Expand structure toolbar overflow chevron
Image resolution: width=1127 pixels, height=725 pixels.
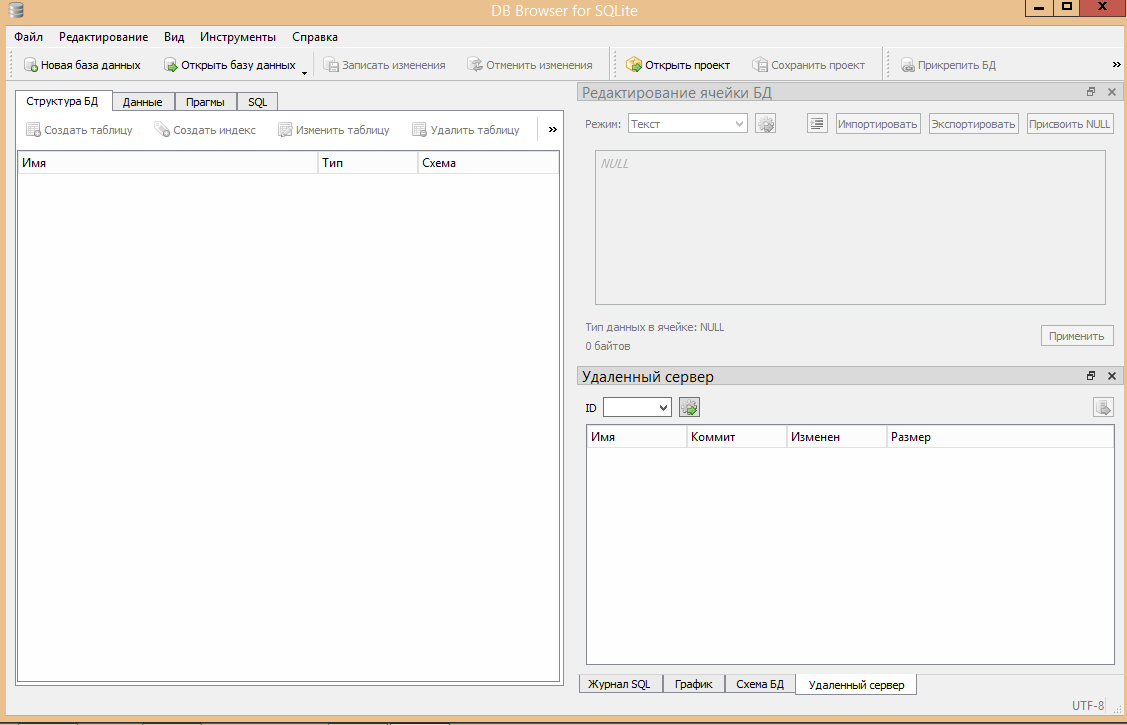[553, 130]
